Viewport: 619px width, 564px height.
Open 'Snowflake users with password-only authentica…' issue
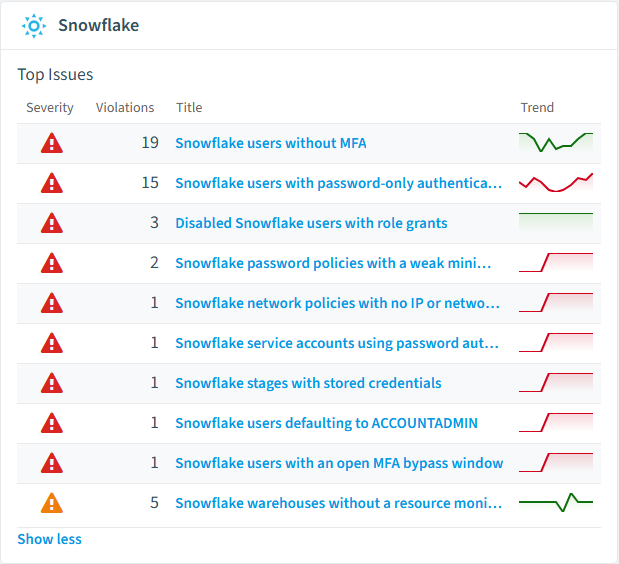tap(339, 183)
